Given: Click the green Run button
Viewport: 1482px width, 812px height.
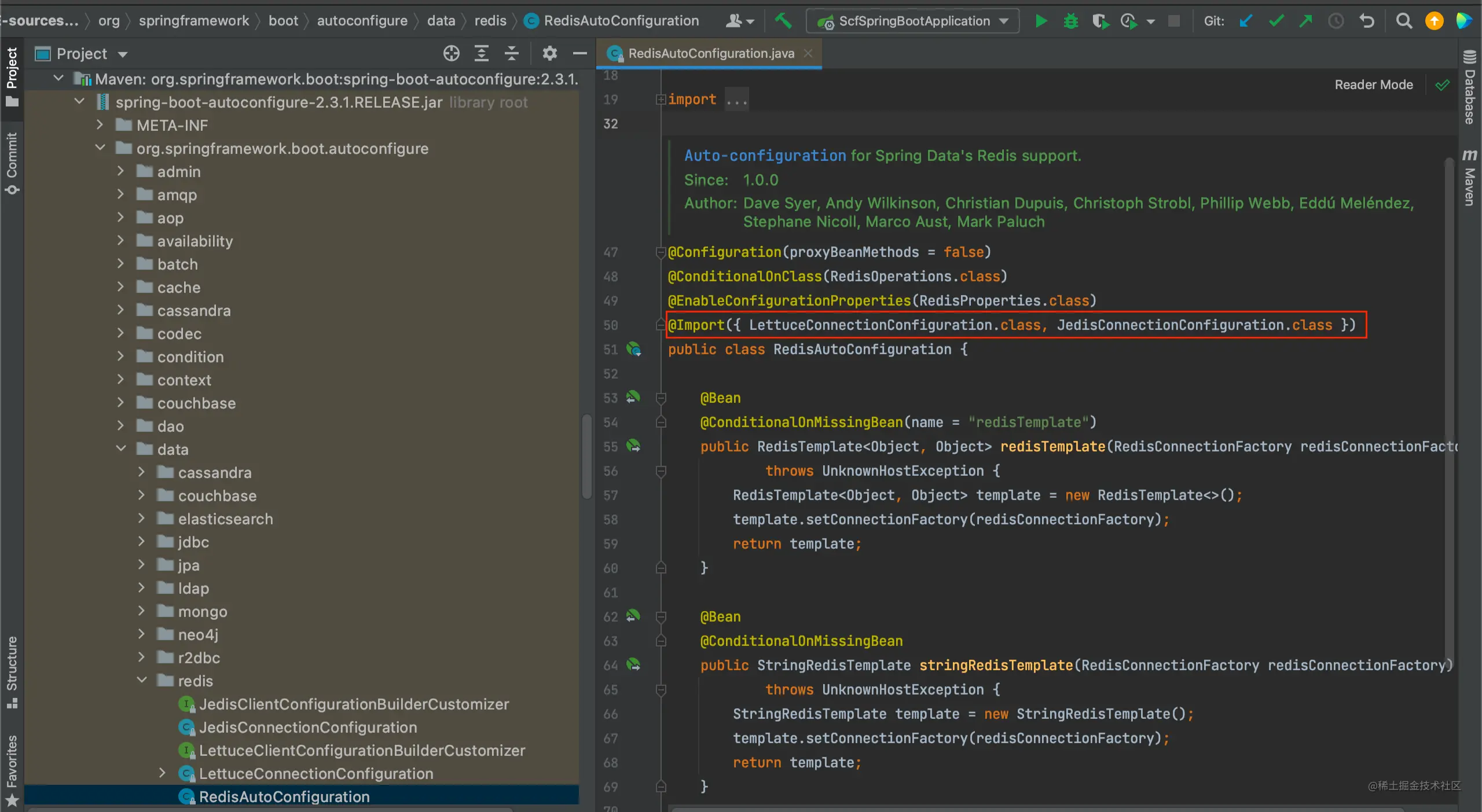Looking at the screenshot, I should (1041, 21).
